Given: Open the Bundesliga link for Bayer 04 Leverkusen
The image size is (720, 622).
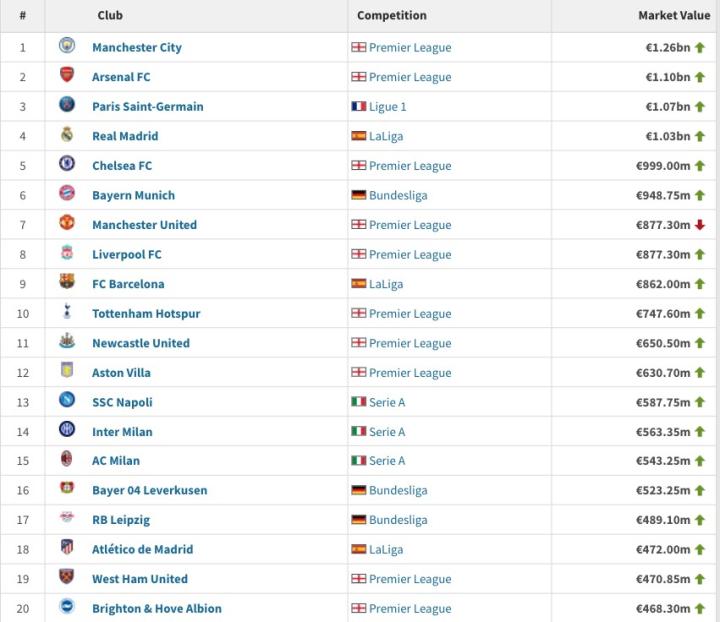Looking at the screenshot, I should click(x=398, y=491).
